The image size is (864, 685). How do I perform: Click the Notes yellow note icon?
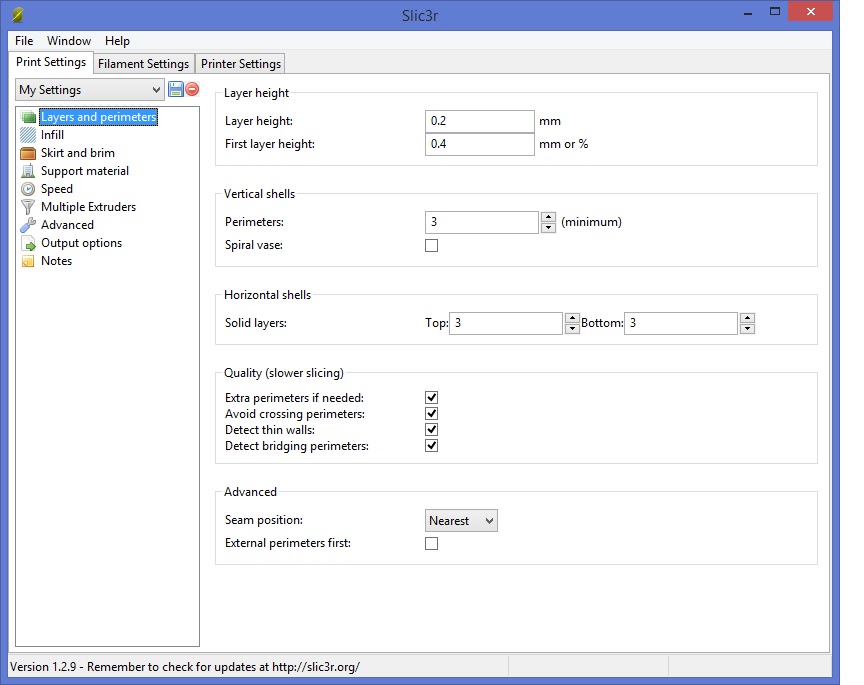tap(28, 261)
